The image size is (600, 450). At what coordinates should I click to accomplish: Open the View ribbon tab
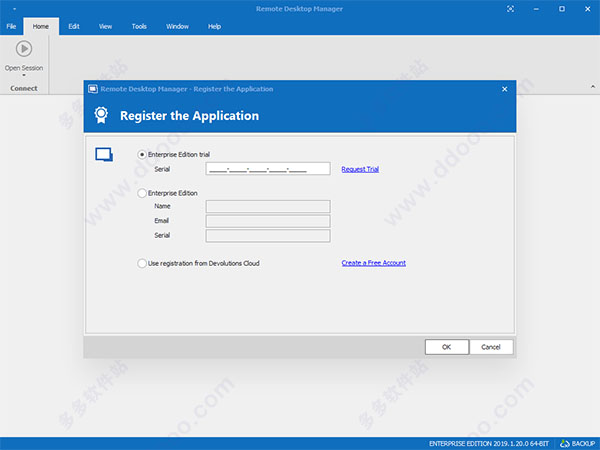pyautogui.click(x=105, y=26)
